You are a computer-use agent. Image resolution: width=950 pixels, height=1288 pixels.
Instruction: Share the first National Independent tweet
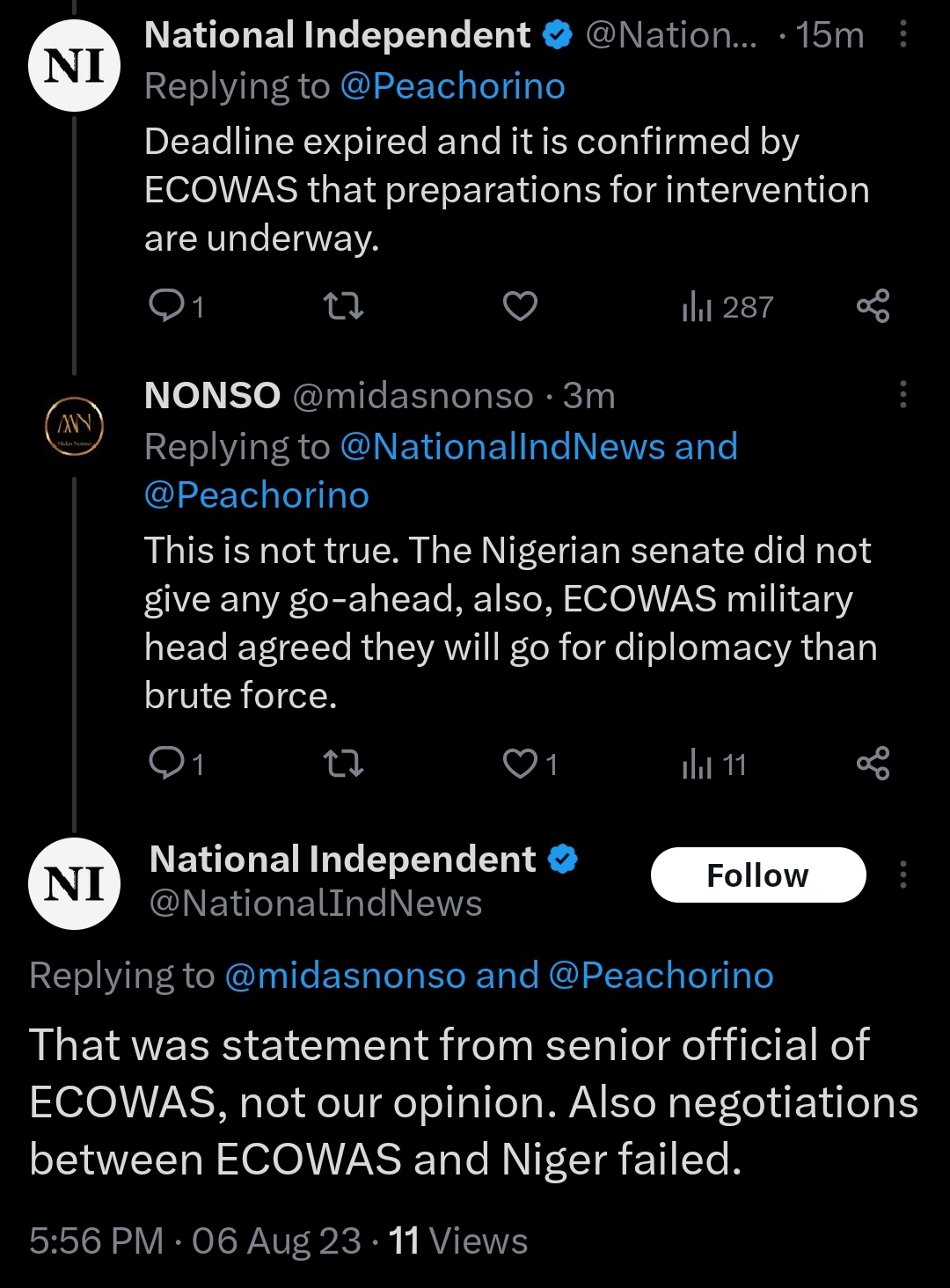tap(873, 306)
